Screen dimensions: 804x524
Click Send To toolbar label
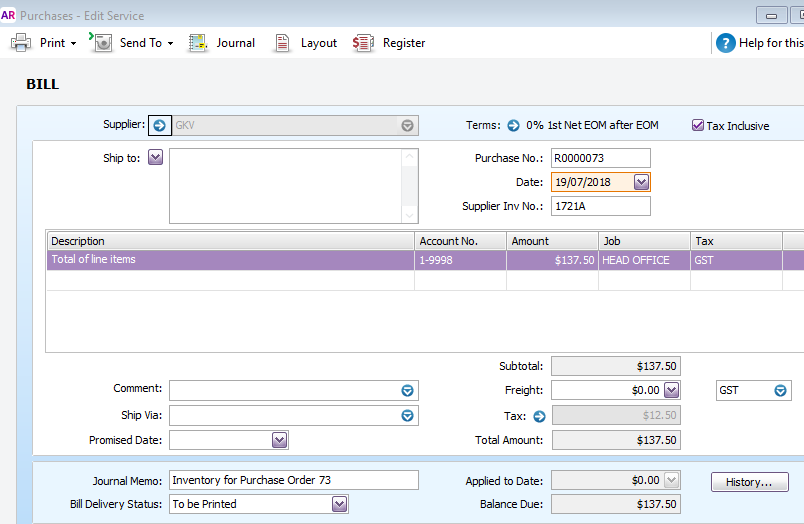[x=140, y=43]
